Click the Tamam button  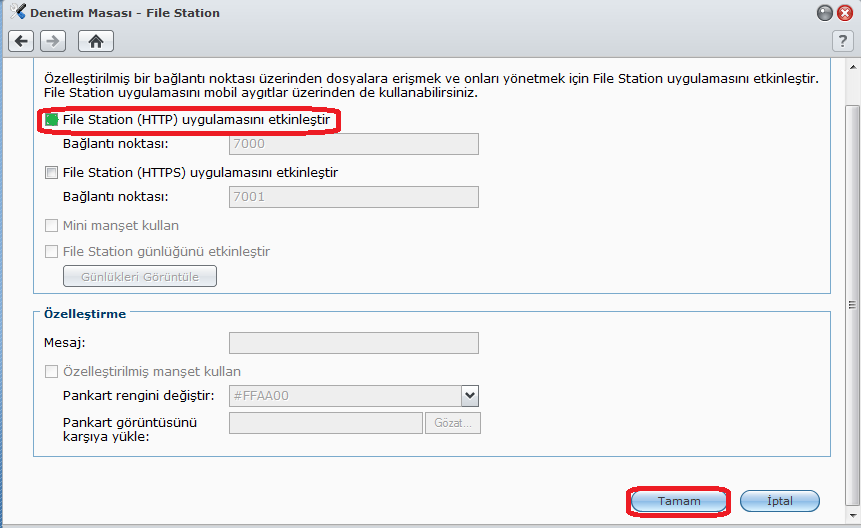[x=679, y=500]
